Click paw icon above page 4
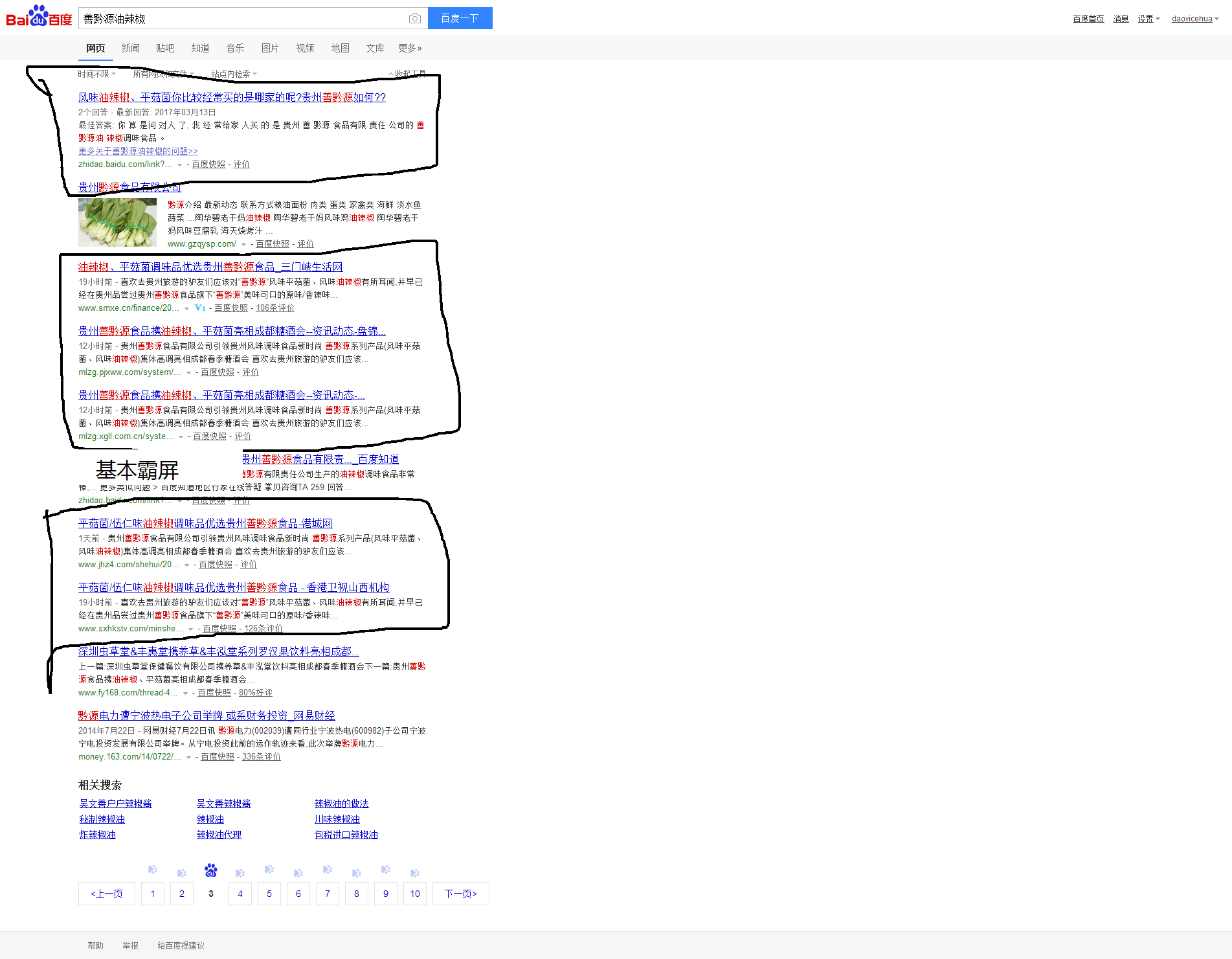The height and width of the screenshot is (959, 1232). pyautogui.click(x=240, y=873)
